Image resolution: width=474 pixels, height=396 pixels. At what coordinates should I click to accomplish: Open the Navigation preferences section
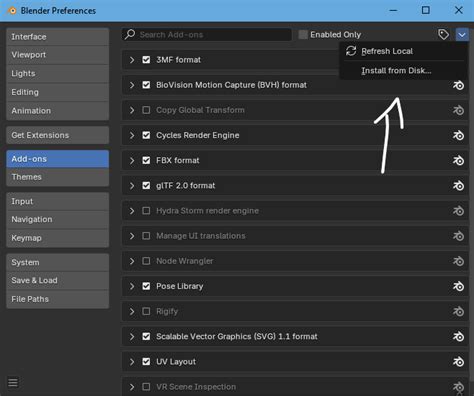(x=58, y=219)
